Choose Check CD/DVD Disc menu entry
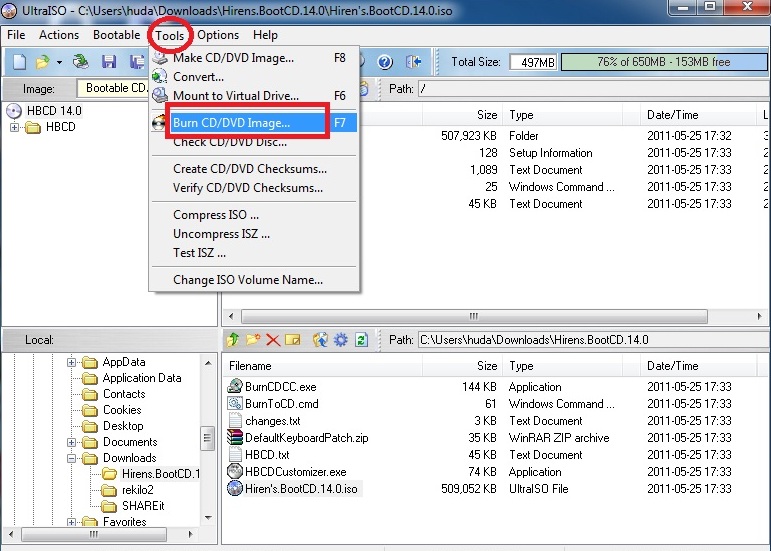Viewport: 771px width, 551px height. click(254, 143)
